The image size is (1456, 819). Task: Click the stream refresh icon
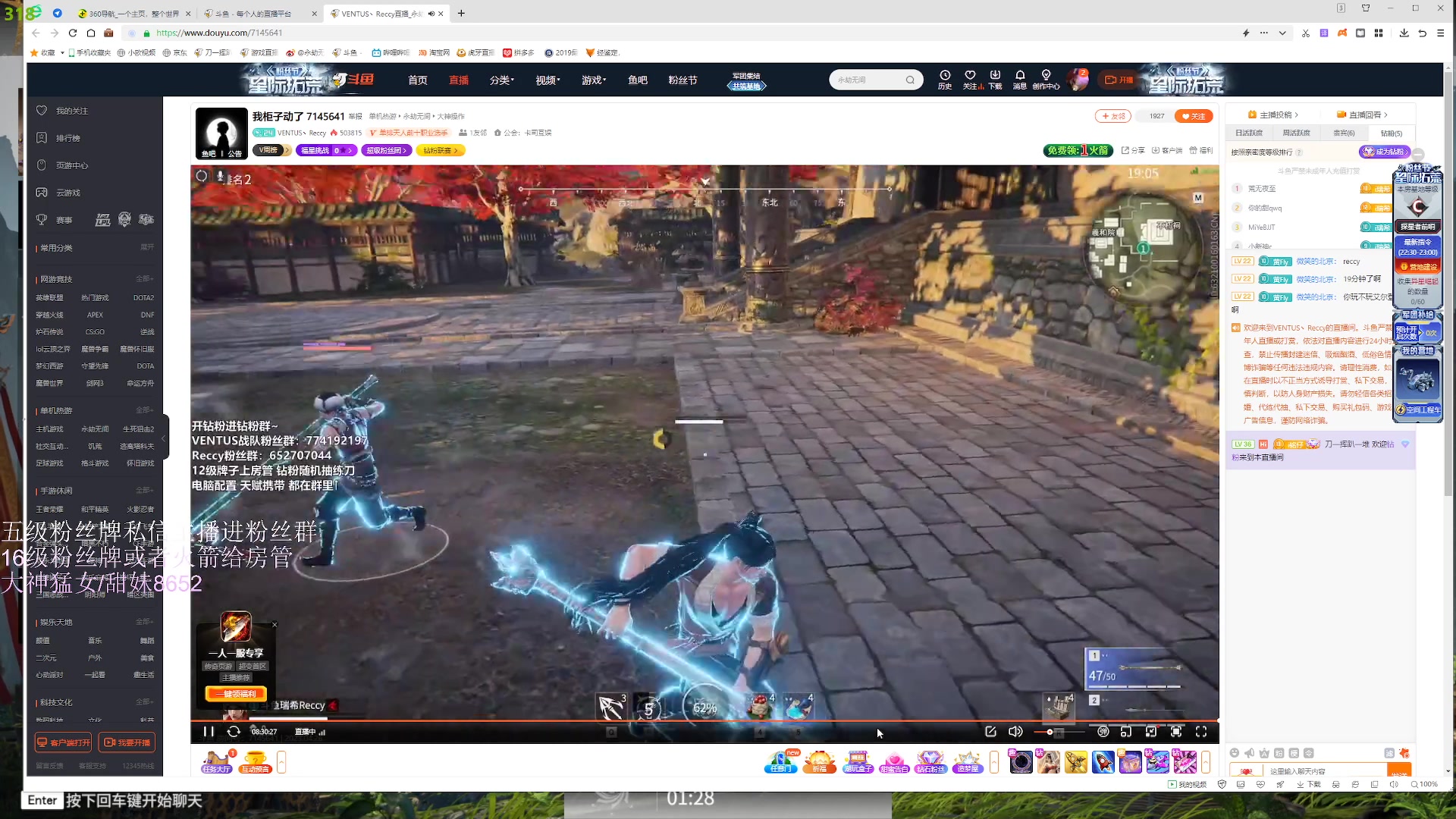tap(234, 732)
